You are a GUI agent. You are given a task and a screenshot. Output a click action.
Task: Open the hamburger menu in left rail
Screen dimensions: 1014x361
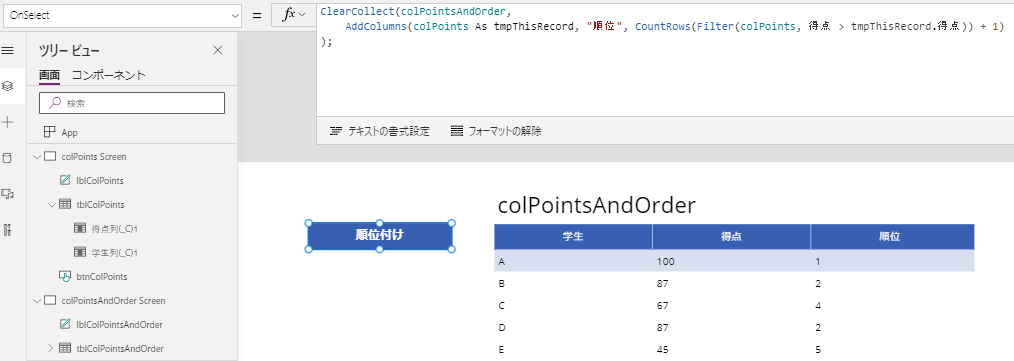8,50
